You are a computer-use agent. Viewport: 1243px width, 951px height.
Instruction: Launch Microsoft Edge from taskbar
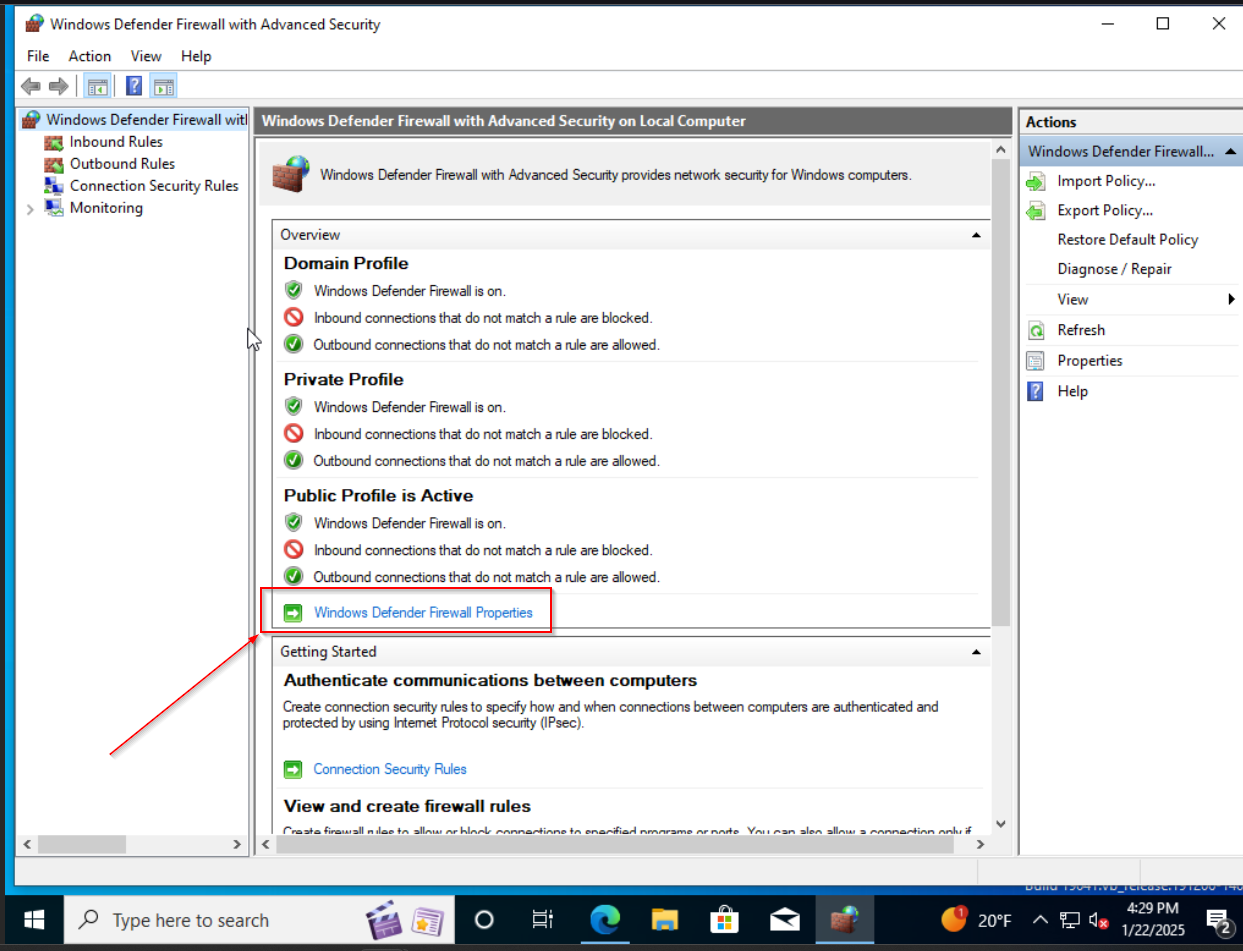click(x=605, y=920)
